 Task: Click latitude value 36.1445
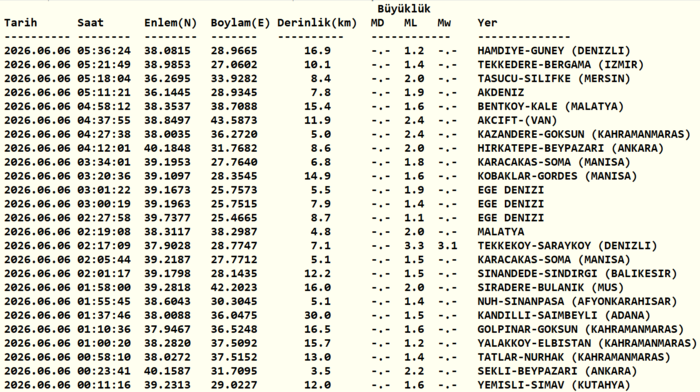coord(167,92)
